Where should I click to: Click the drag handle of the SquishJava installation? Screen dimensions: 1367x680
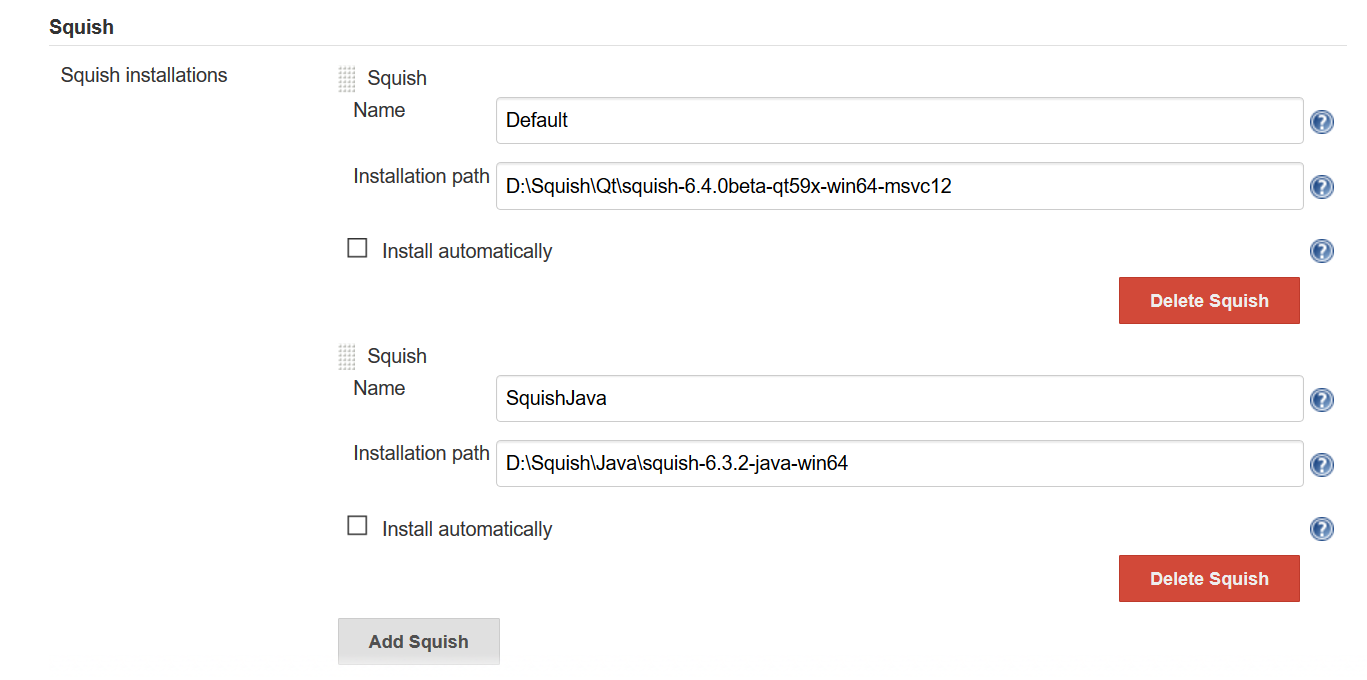[x=347, y=357]
